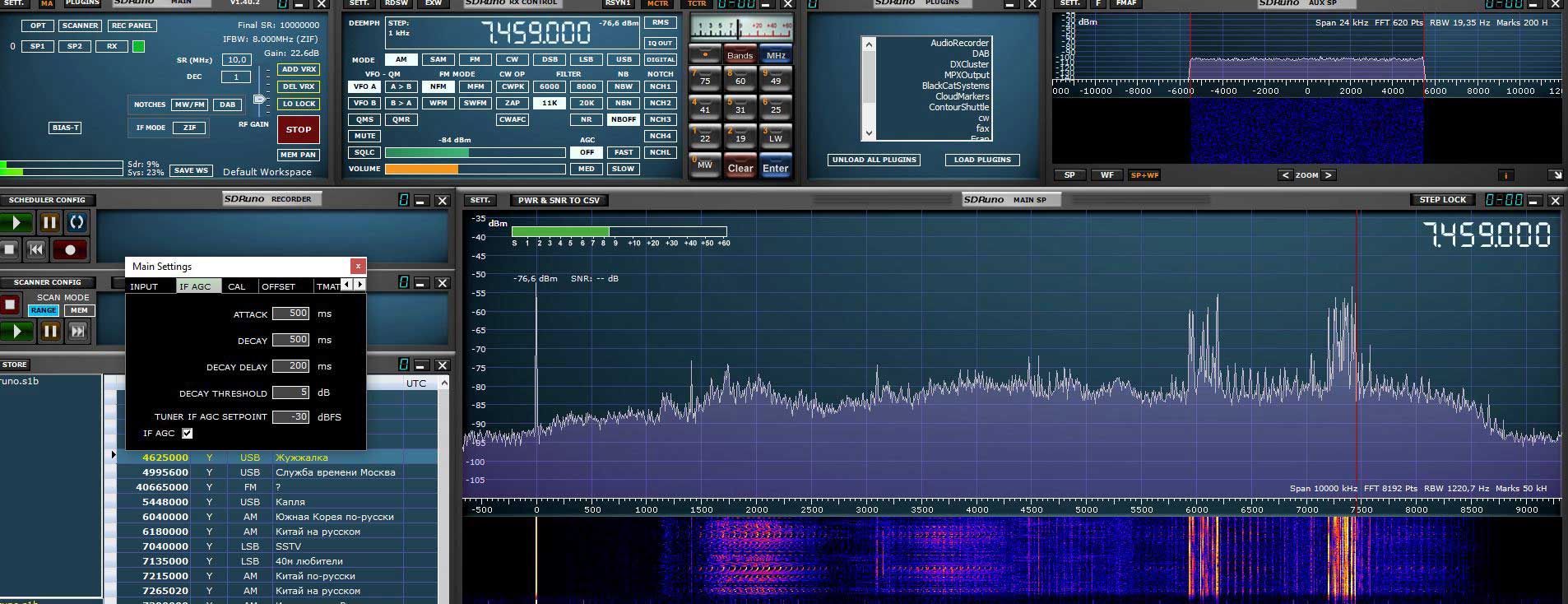The image size is (1568, 604).
Task: Rewind to start in the Recorder panel
Action: coord(36,249)
